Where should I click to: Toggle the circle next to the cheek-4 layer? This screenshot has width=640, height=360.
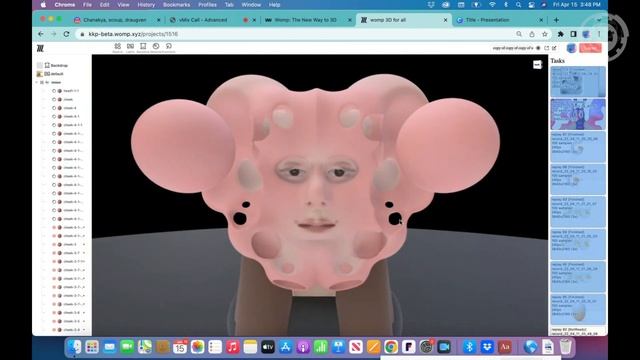pyautogui.click(x=54, y=108)
